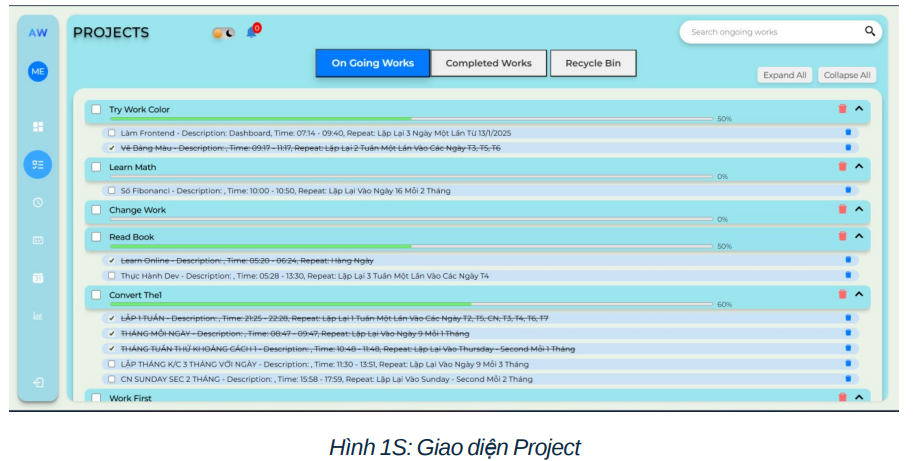Click the Search ongoing works field
This screenshot has width=922, height=461.
[770, 32]
